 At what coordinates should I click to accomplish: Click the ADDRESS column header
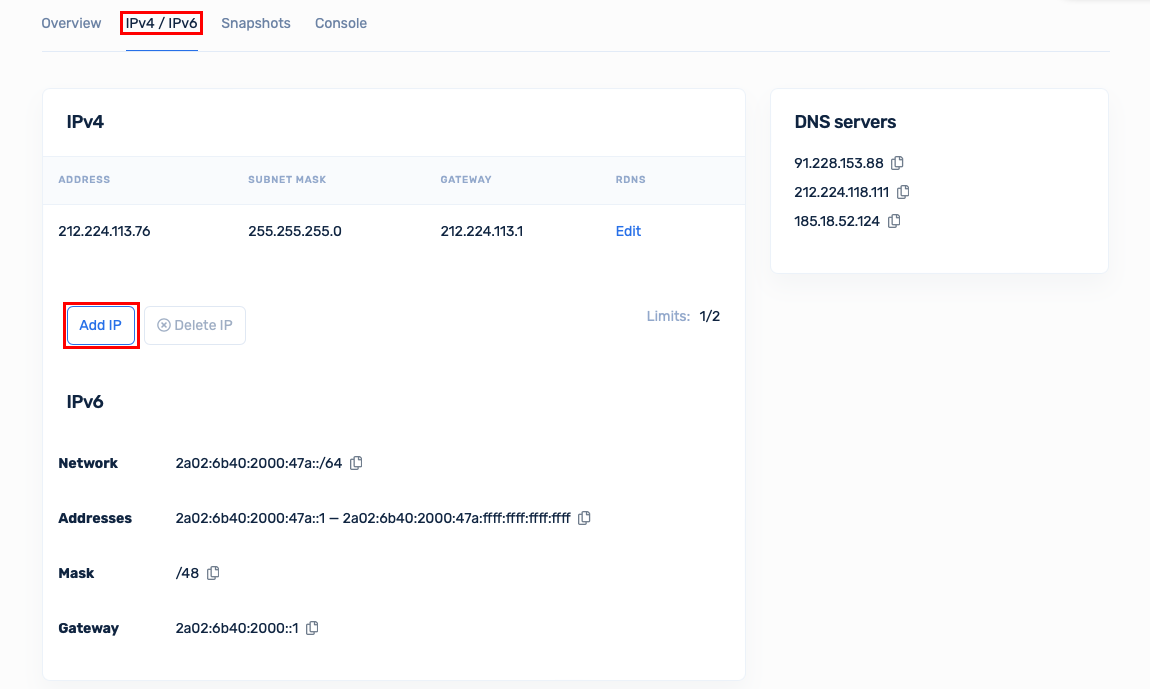coord(84,180)
